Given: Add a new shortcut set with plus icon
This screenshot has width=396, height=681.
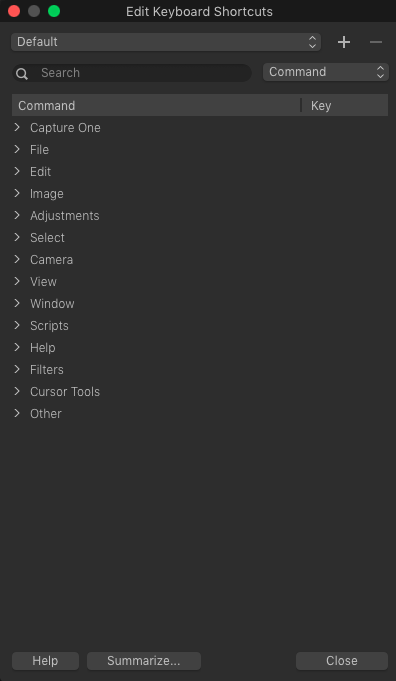Looking at the screenshot, I should [344, 42].
